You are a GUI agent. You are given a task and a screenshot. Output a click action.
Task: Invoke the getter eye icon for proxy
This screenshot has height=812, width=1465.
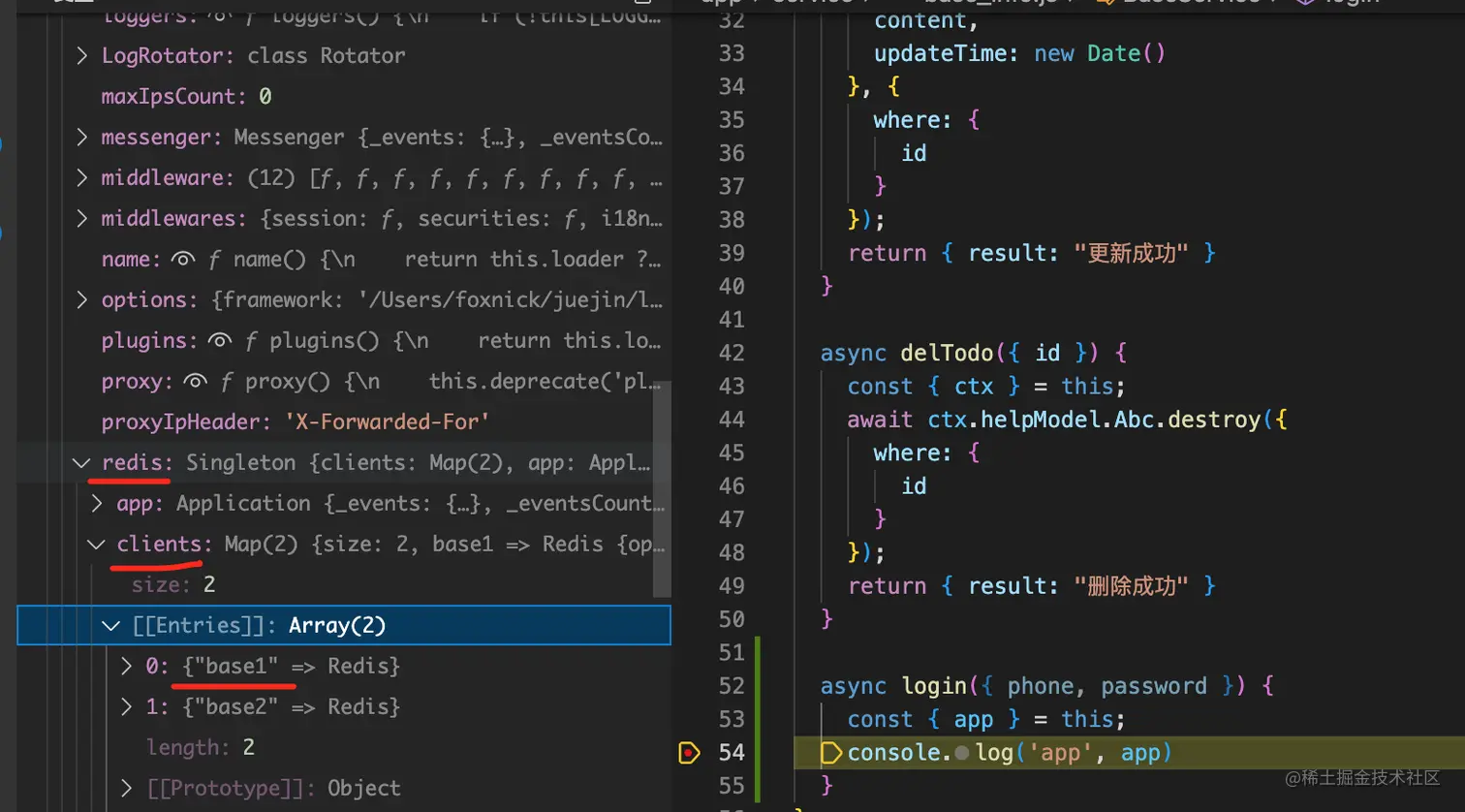click(195, 382)
